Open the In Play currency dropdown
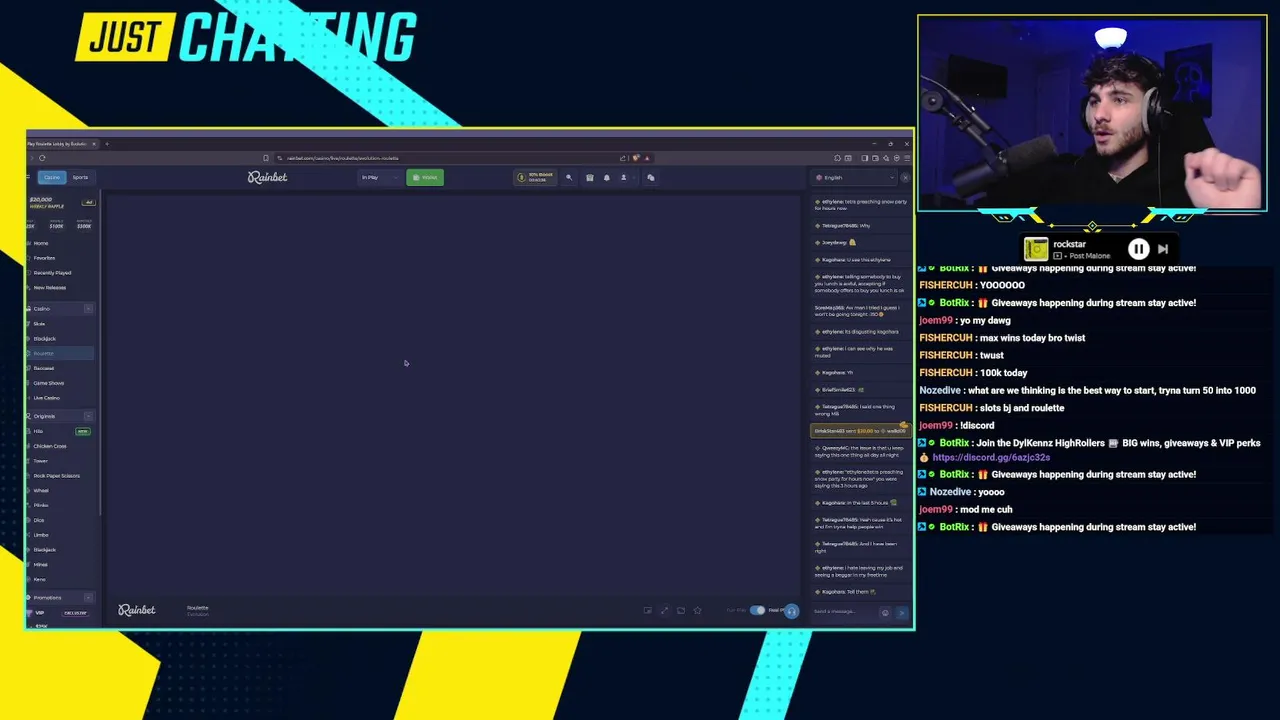This screenshot has width=1280, height=720. tap(378, 177)
